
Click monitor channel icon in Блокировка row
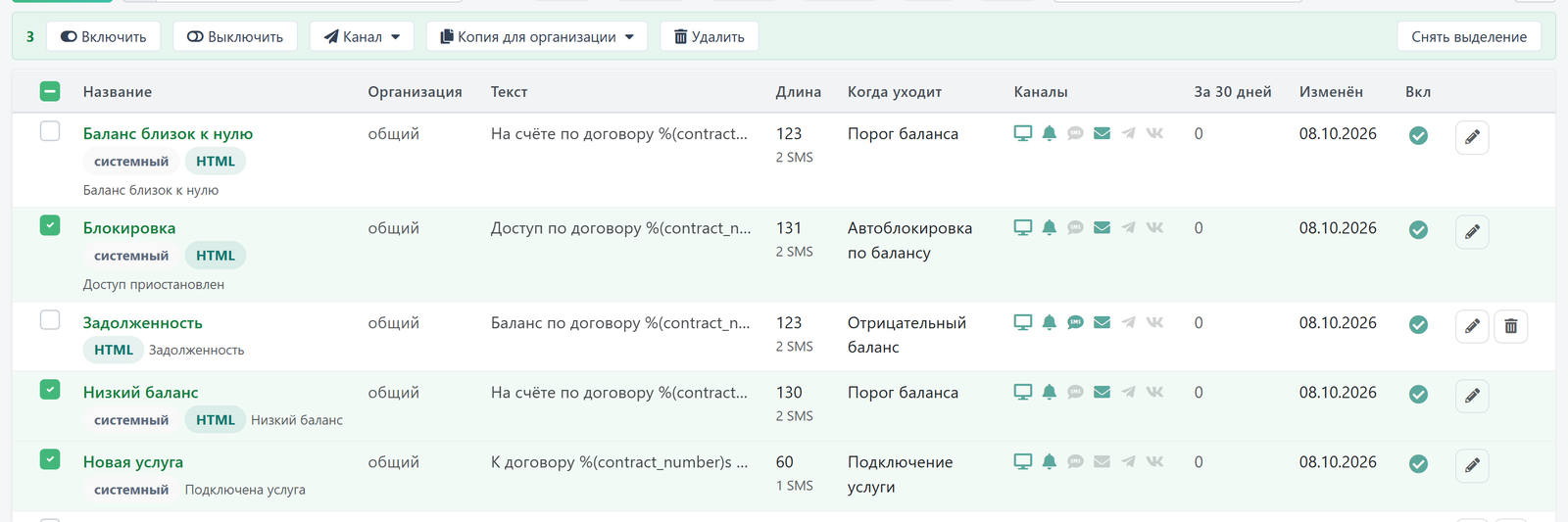tap(1023, 227)
